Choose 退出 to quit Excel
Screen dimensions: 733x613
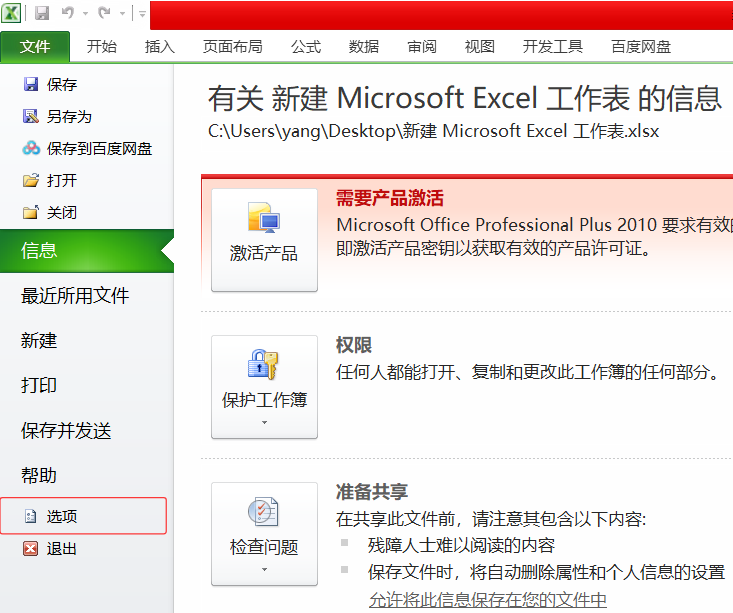[x=62, y=548]
